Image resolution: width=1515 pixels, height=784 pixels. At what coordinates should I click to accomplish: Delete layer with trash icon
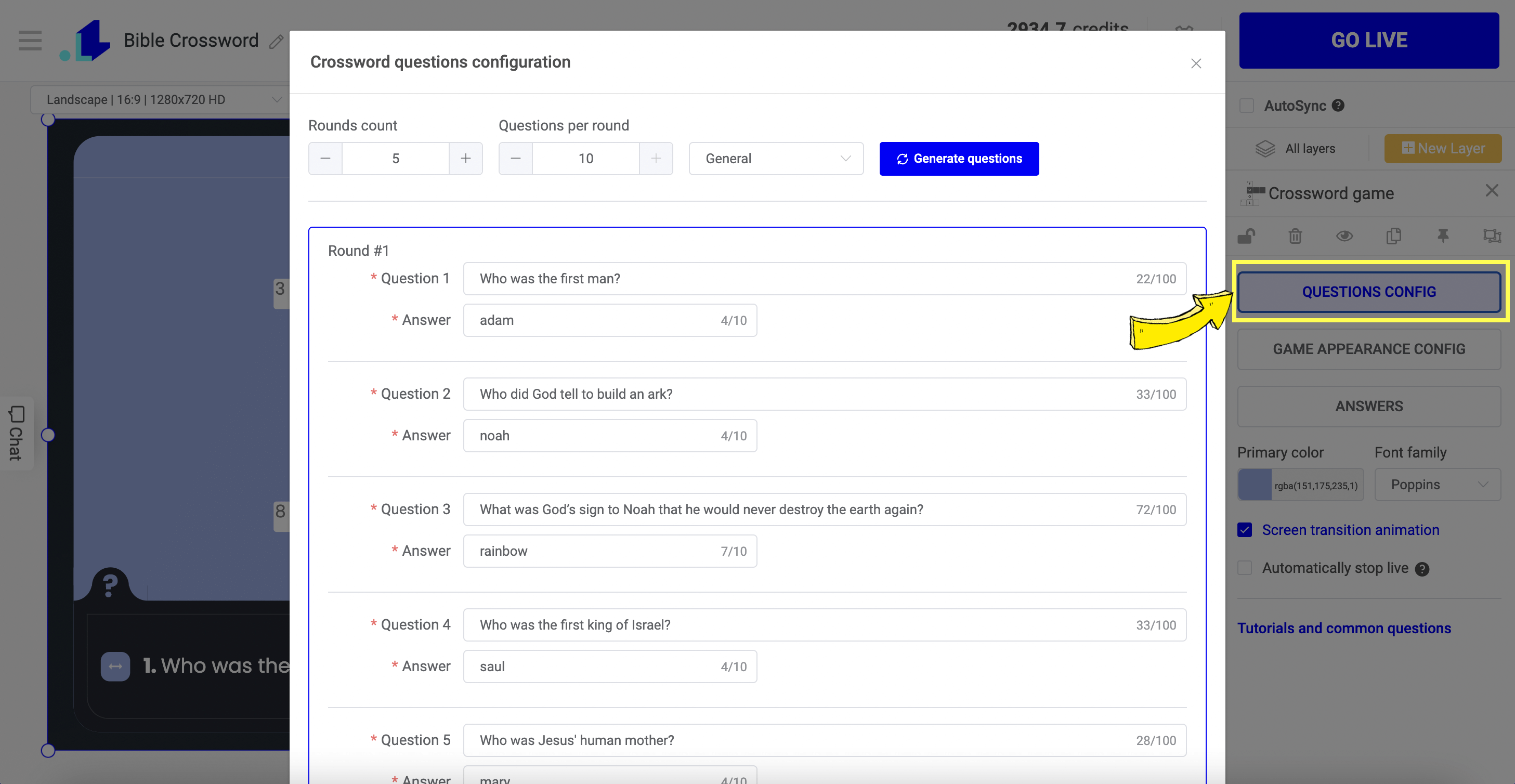click(x=1295, y=237)
